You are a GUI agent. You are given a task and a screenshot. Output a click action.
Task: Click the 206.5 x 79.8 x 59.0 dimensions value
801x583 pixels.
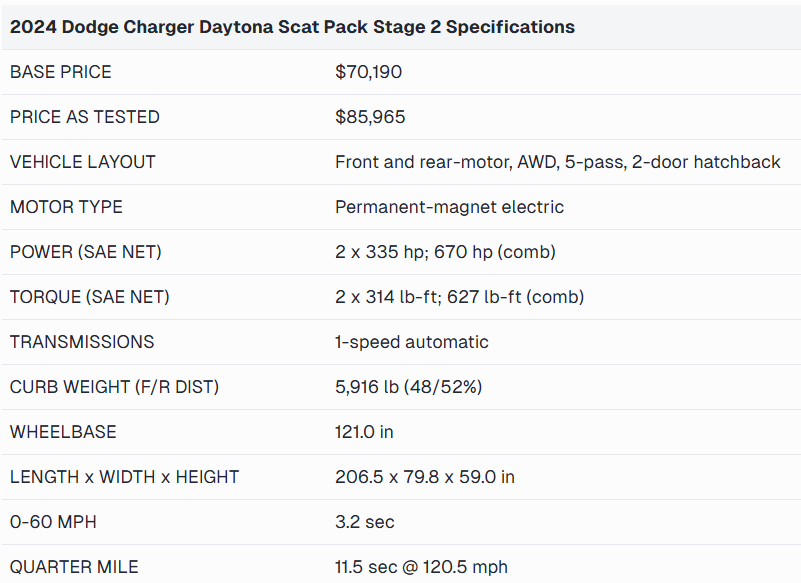click(x=425, y=477)
